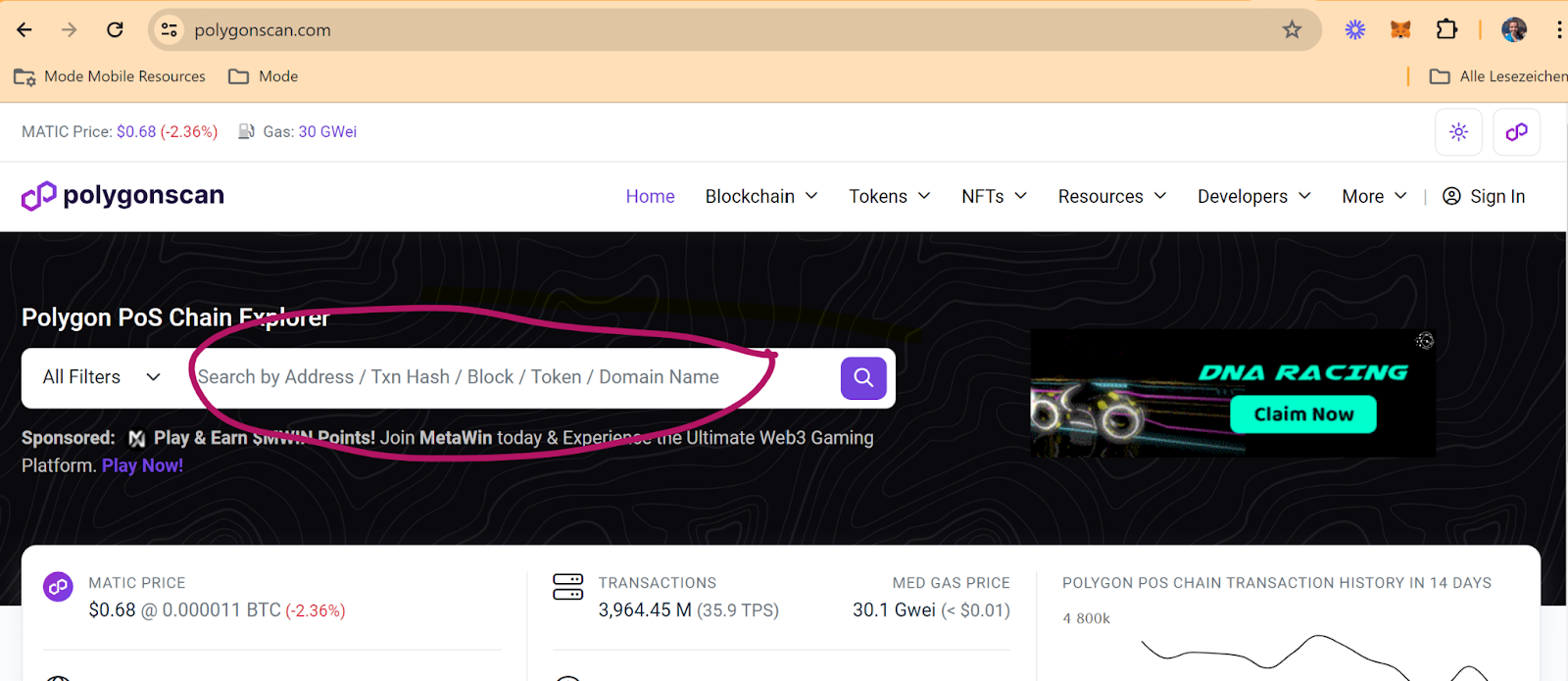Image resolution: width=1568 pixels, height=681 pixels.
Task: Toggle the light/dark theme sun button
Action: tap(1458, 132)
